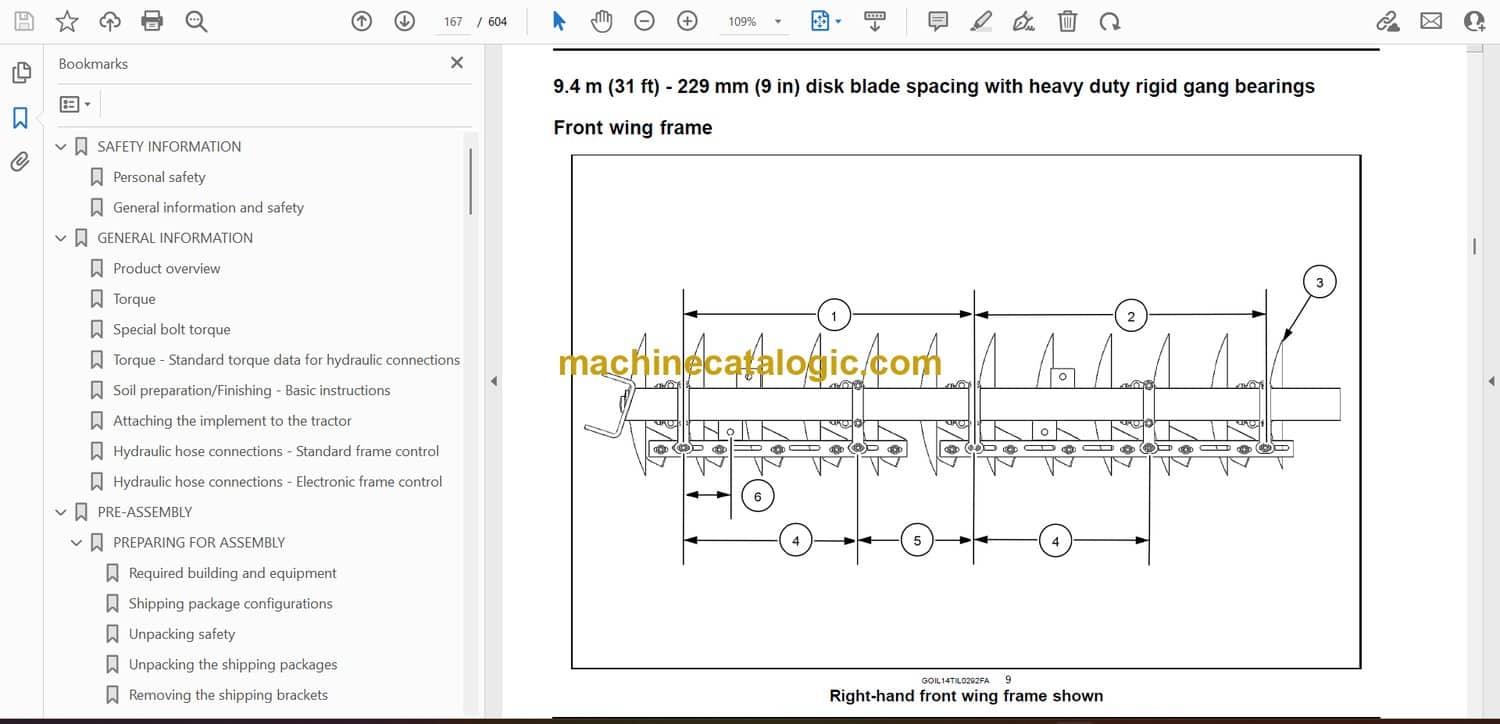Click the Save file icon
Screen dimensions: 1500x724
tap(24, 21)
